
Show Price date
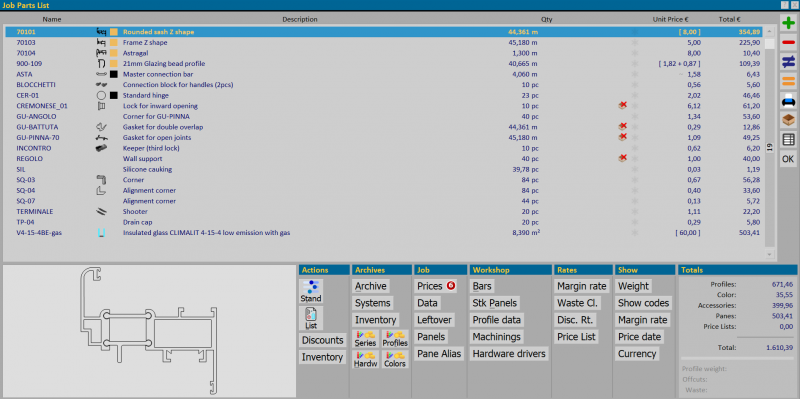point(639,337)
